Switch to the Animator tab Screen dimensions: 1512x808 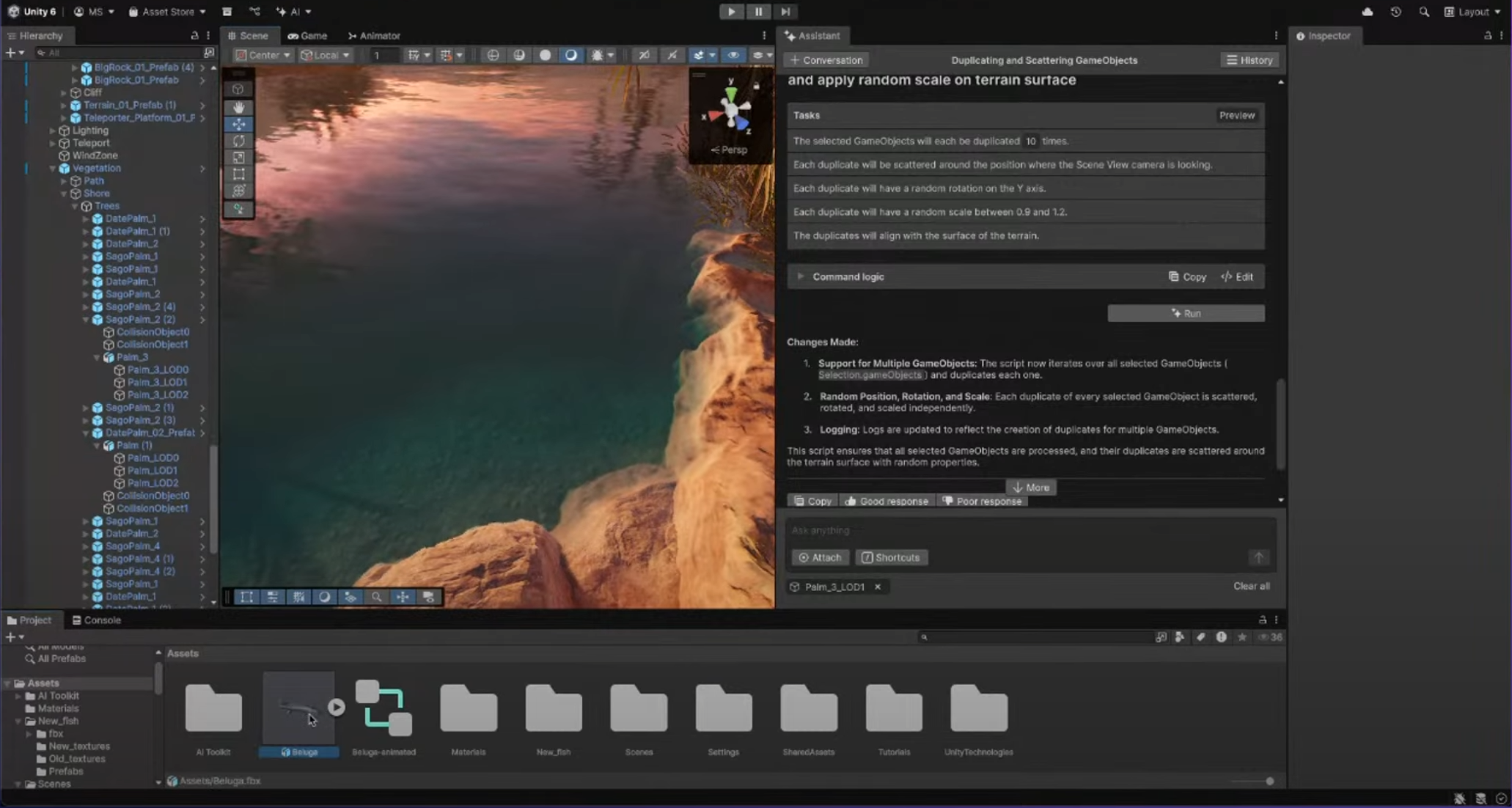tap(374, 35)
